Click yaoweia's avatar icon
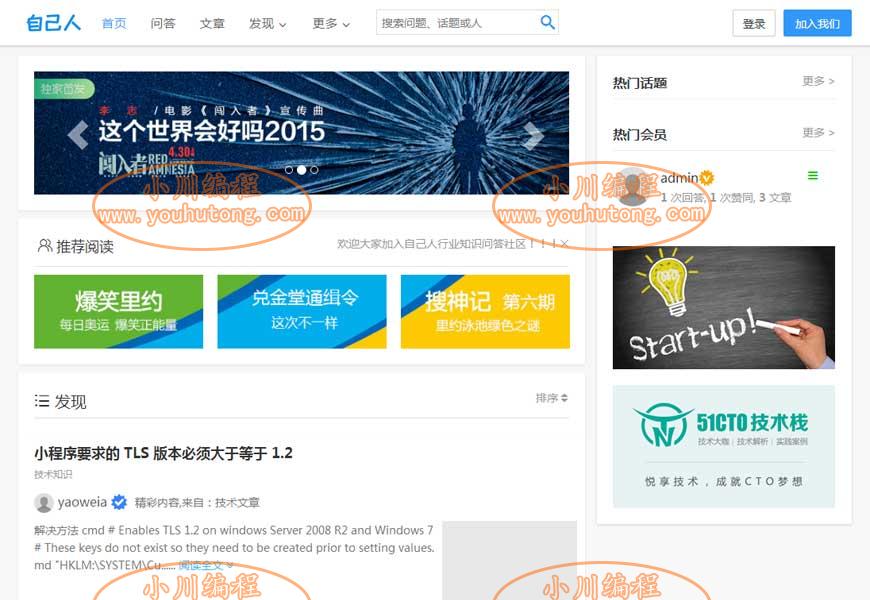 (x=44, y=503)
